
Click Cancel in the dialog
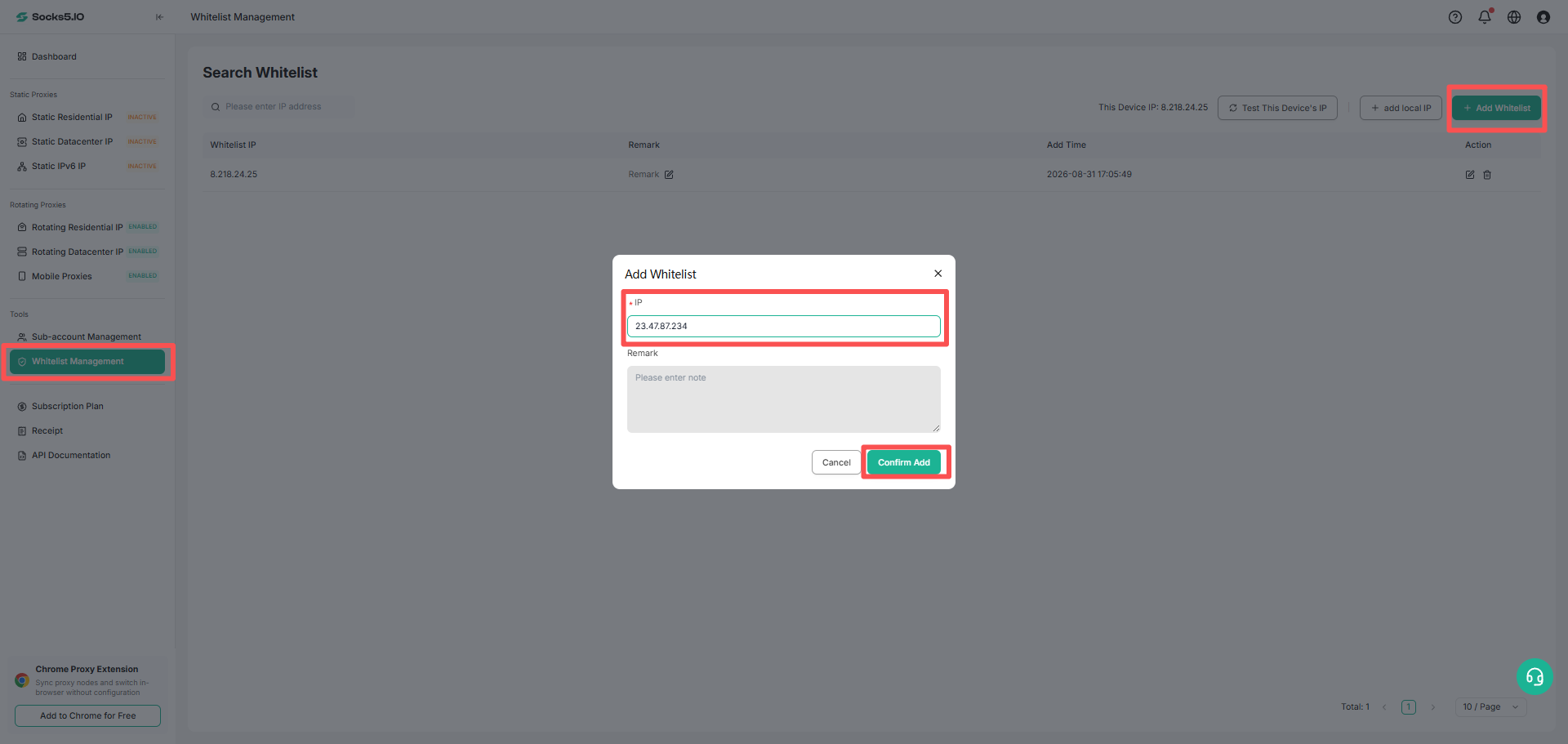(x=836, y=462)
